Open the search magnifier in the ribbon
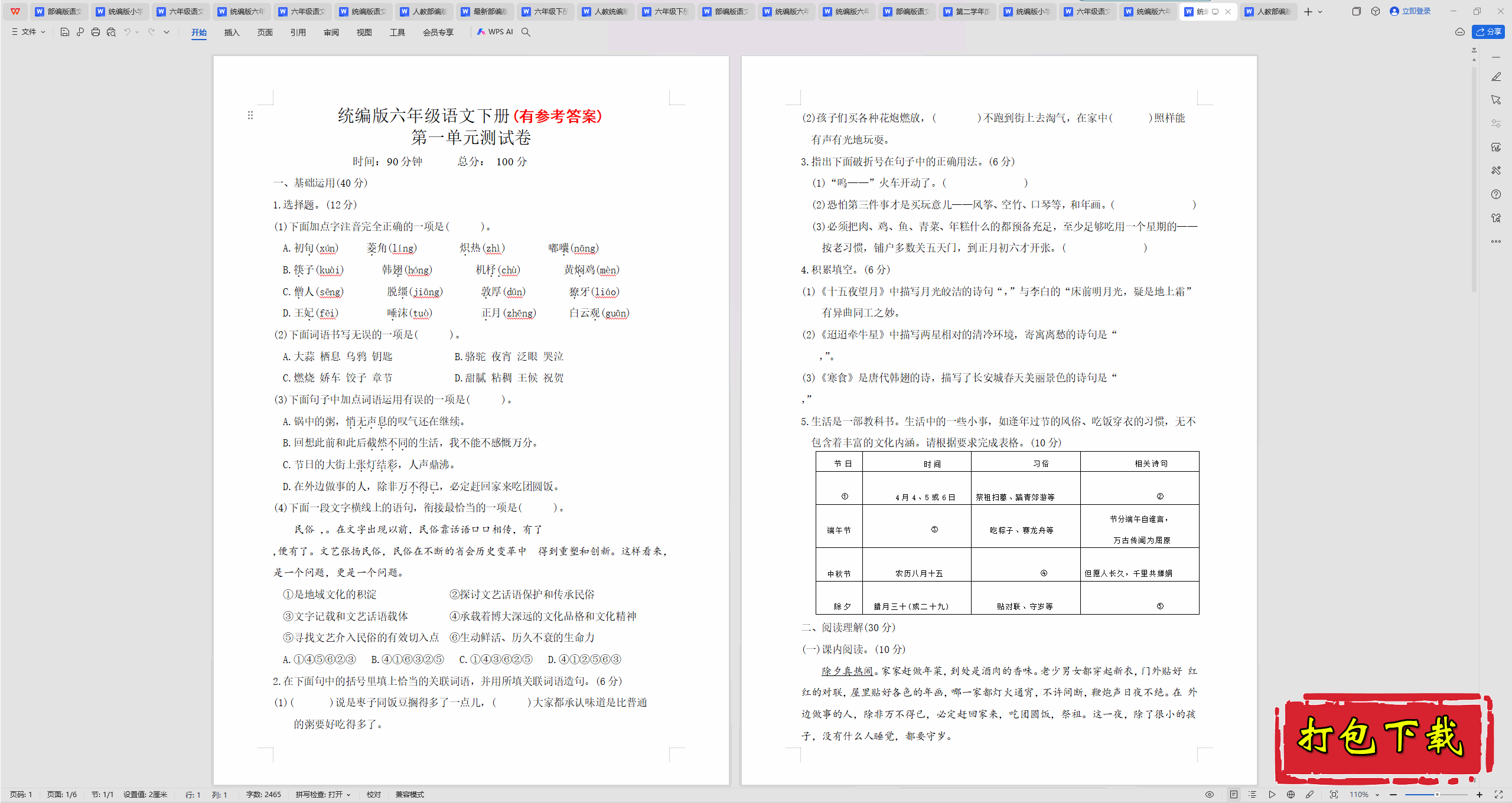 point(526,32)
